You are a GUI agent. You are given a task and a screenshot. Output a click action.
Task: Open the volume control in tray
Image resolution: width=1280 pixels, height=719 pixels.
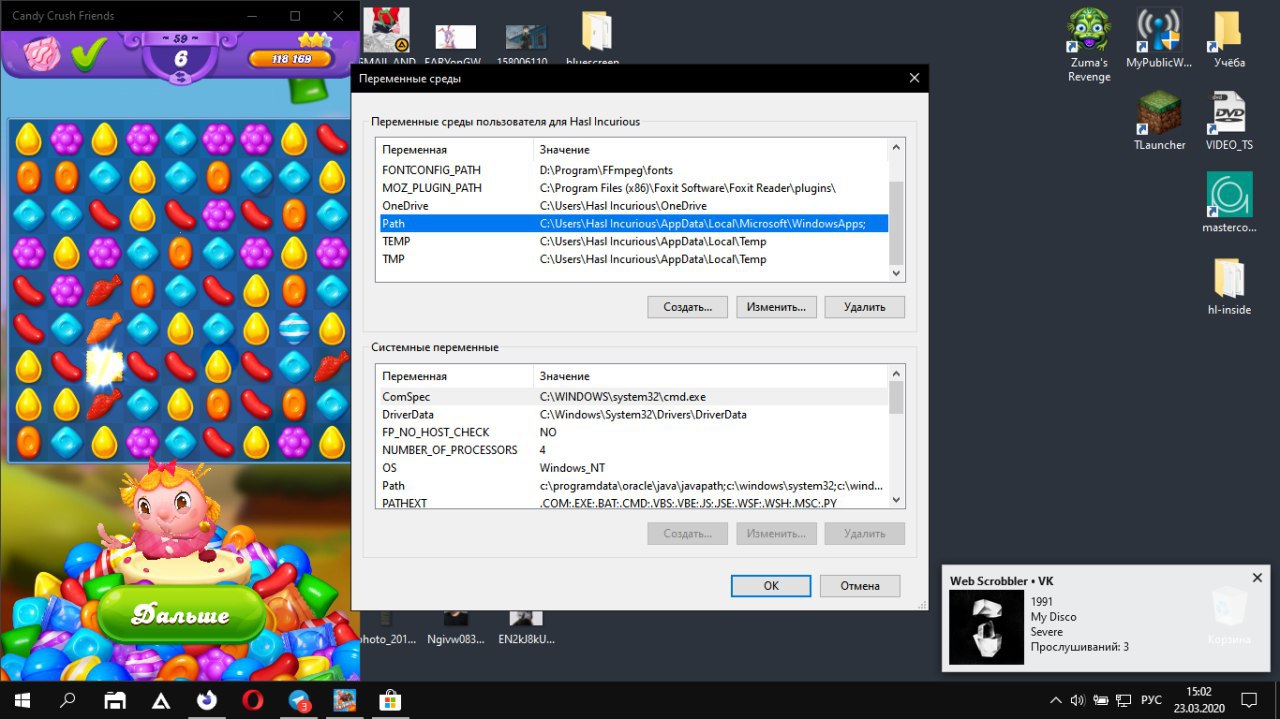1078,700
